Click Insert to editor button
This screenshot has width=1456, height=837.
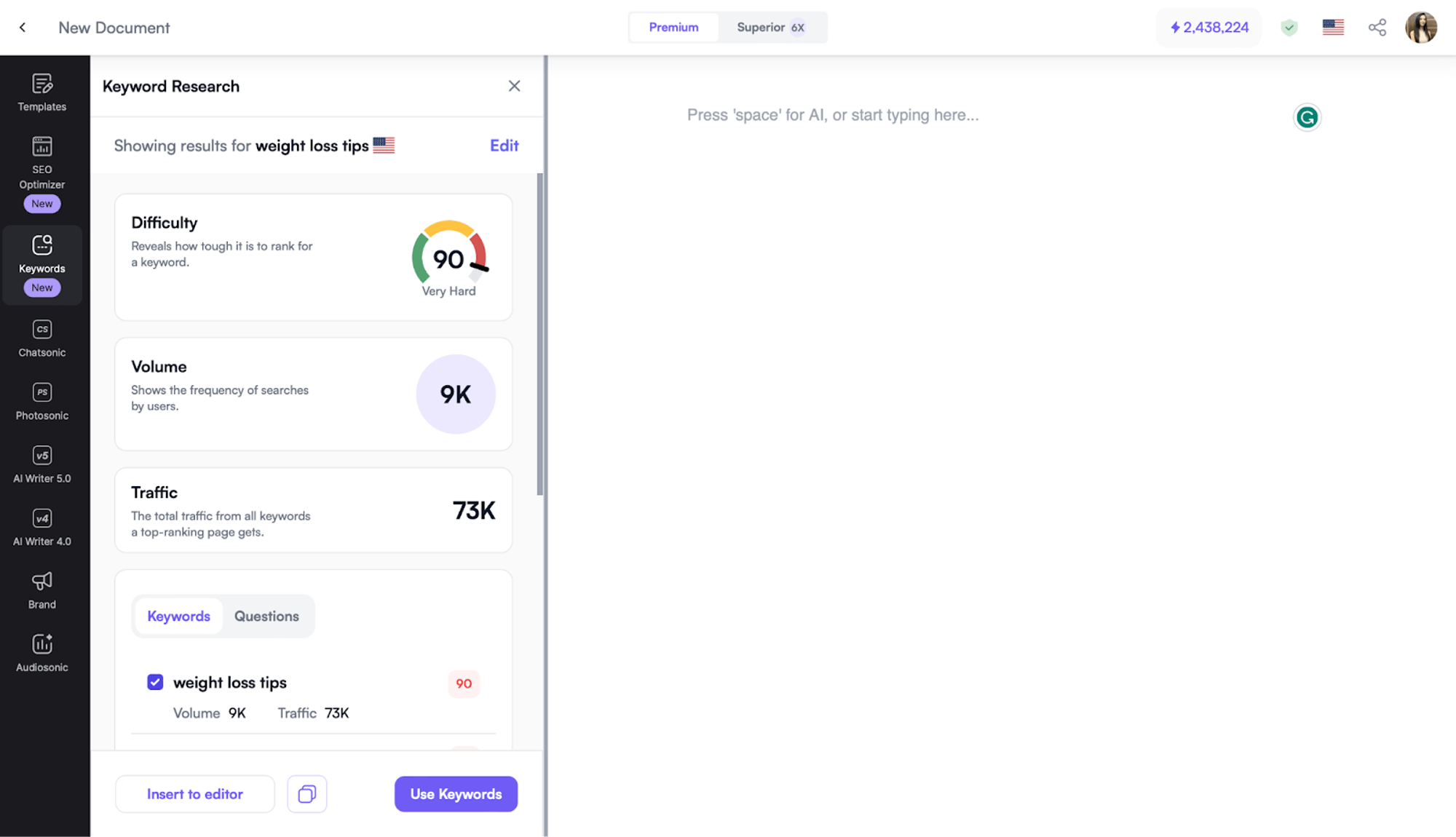[195, 794]
